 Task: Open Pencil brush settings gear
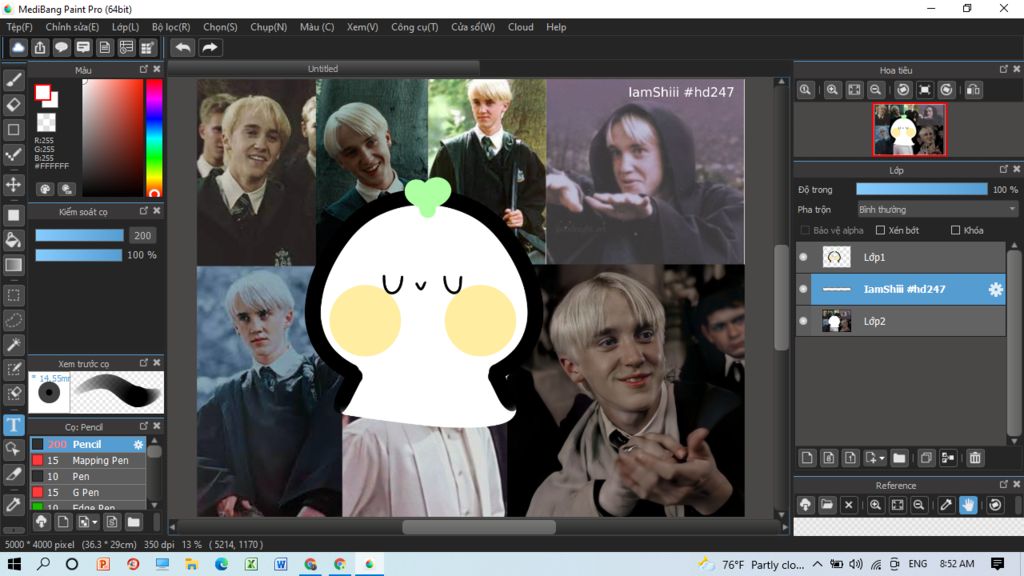pyautogui.click(x=138, y=444)
